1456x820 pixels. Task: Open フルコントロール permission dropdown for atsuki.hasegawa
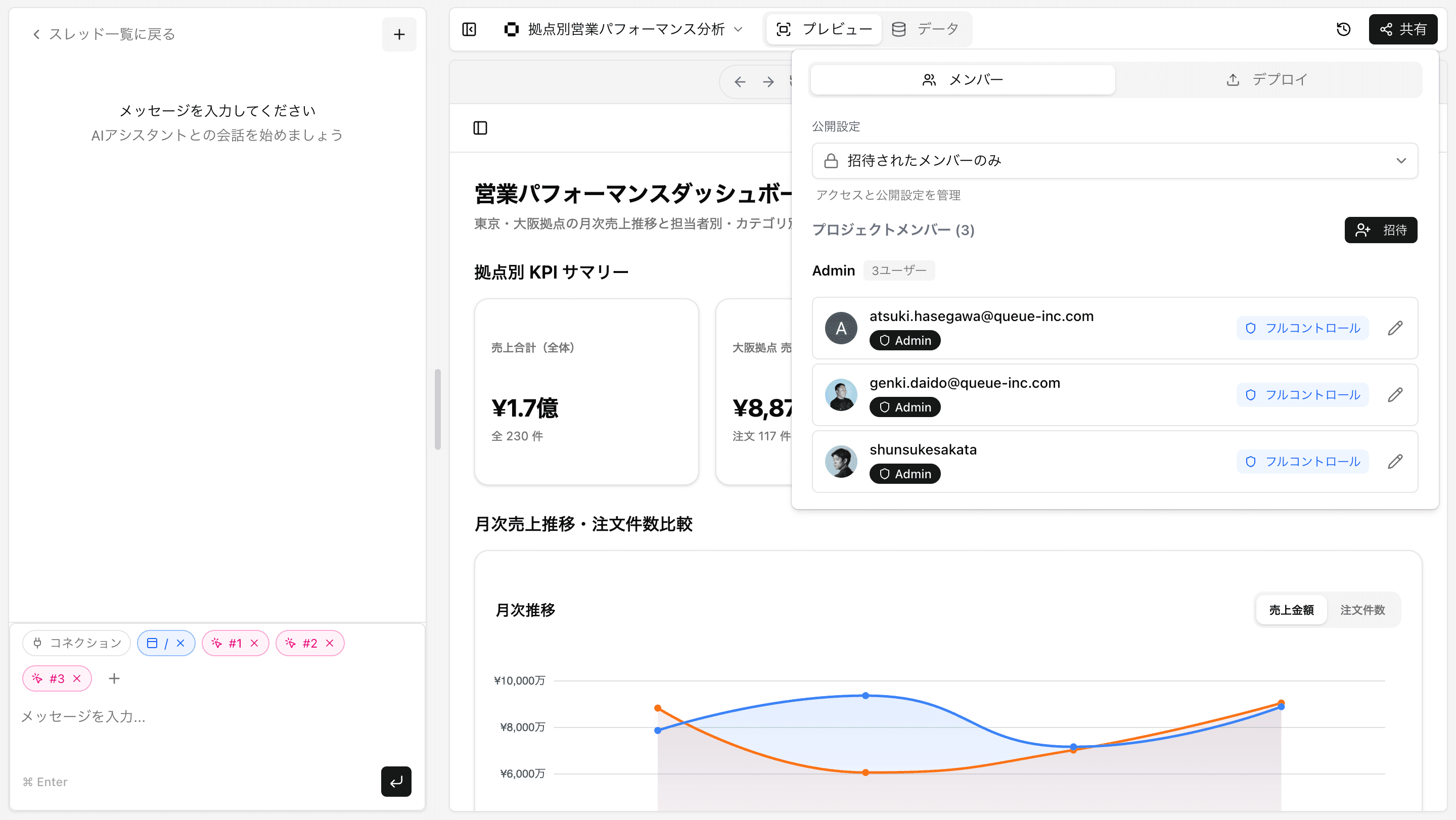coord(1302,328)
